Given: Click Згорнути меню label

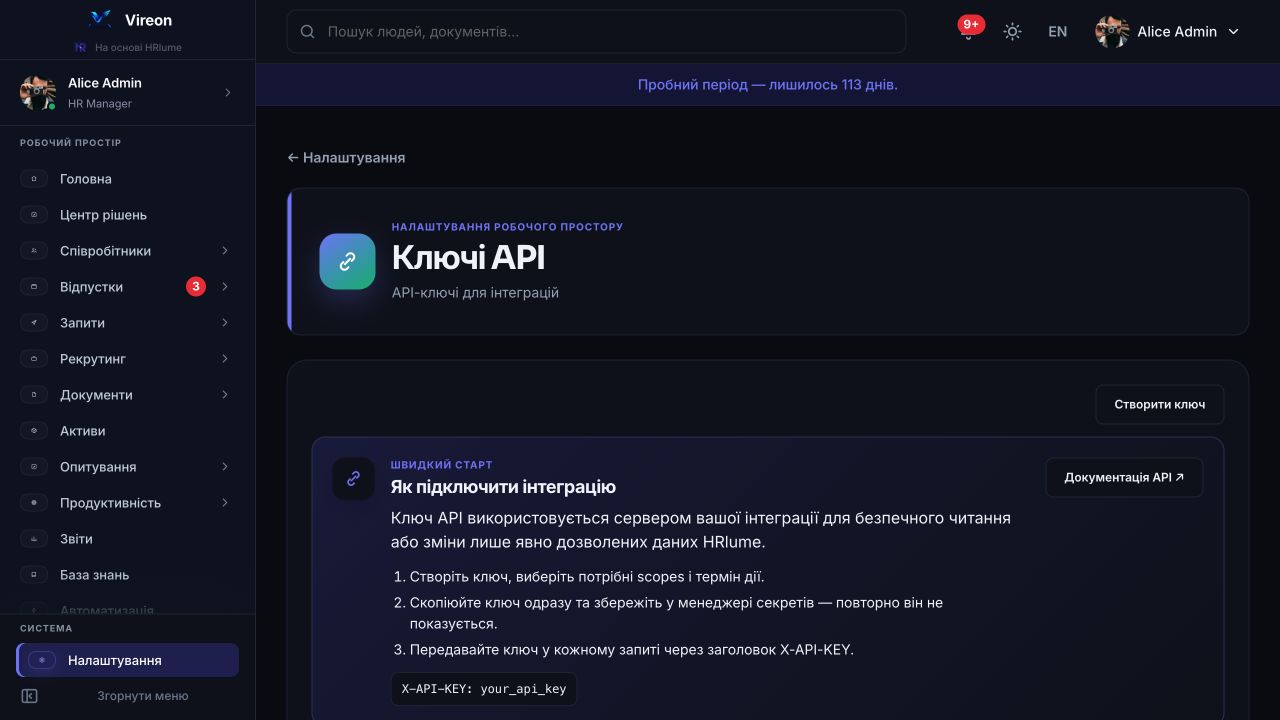Looking at the screenshot, I should tap(142, 696).
